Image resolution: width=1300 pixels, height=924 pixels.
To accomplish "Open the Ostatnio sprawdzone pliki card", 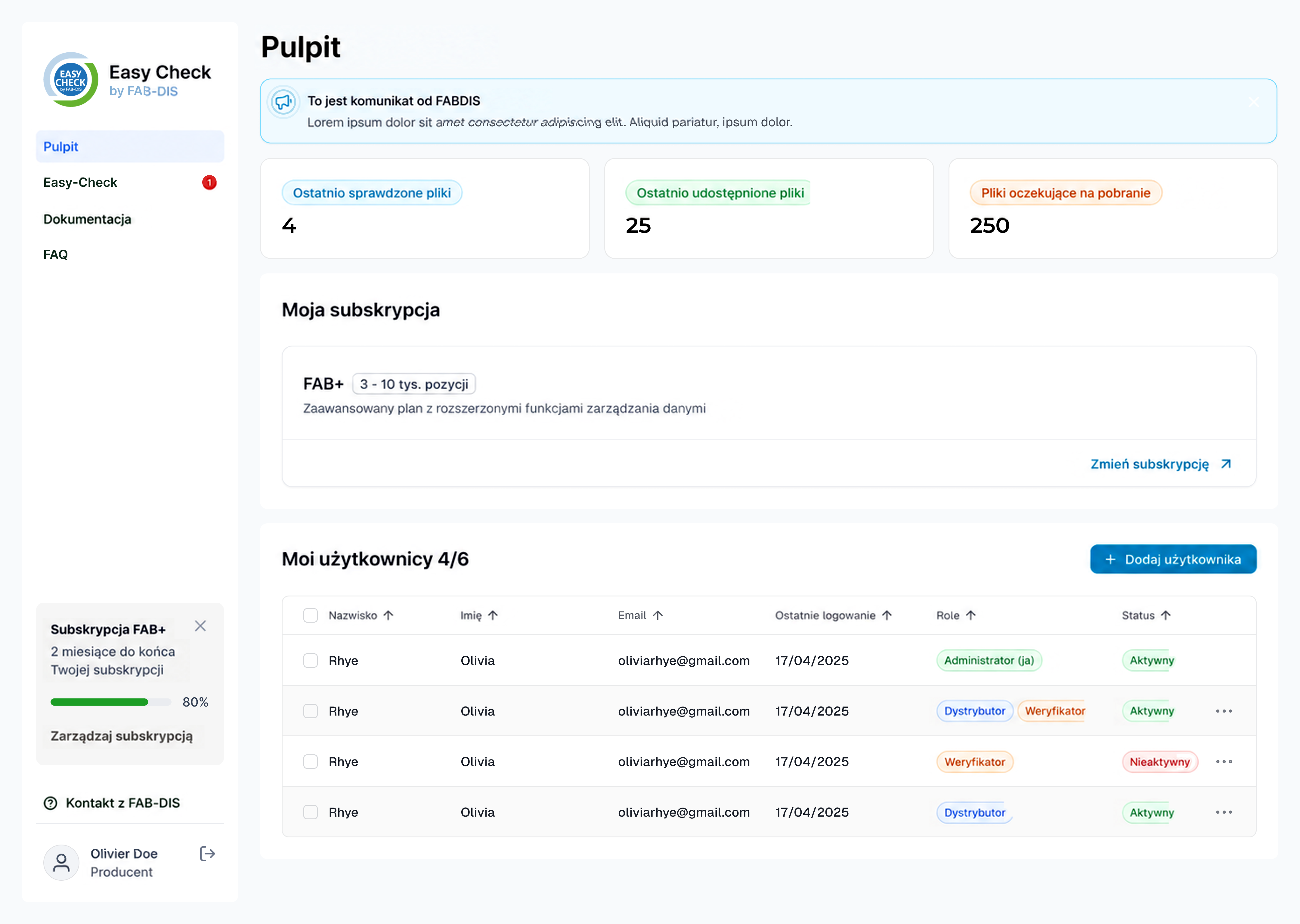I will (425, 208).
